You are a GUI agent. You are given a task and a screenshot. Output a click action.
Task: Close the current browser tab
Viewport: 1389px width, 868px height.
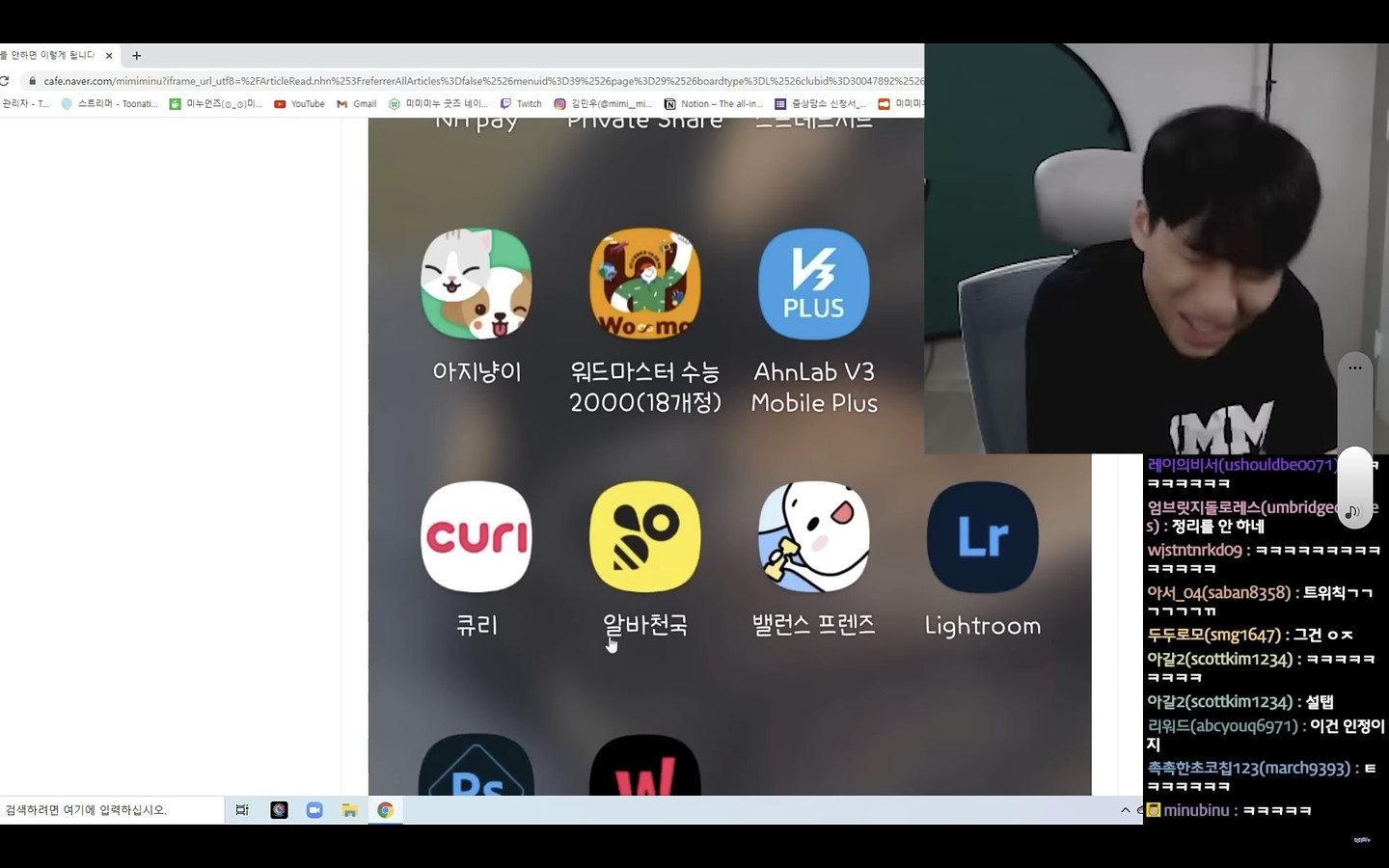pyautogui.click(x=109, y=56)
